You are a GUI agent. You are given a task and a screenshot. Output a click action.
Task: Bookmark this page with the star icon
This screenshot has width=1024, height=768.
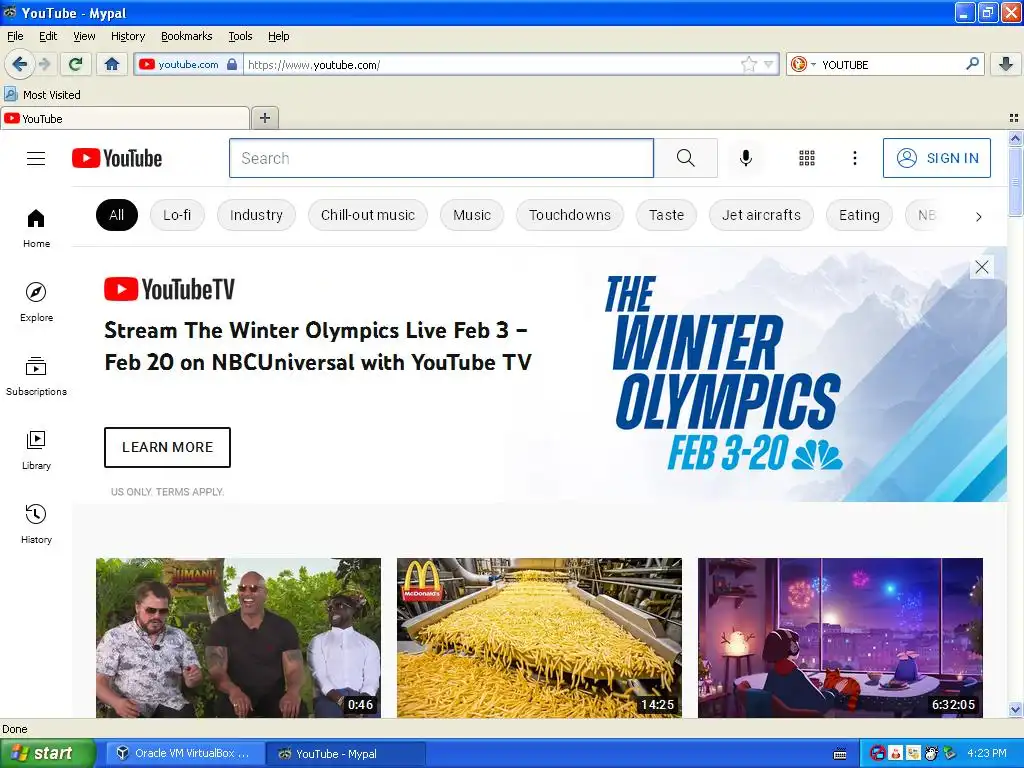[x=748, y=64]
